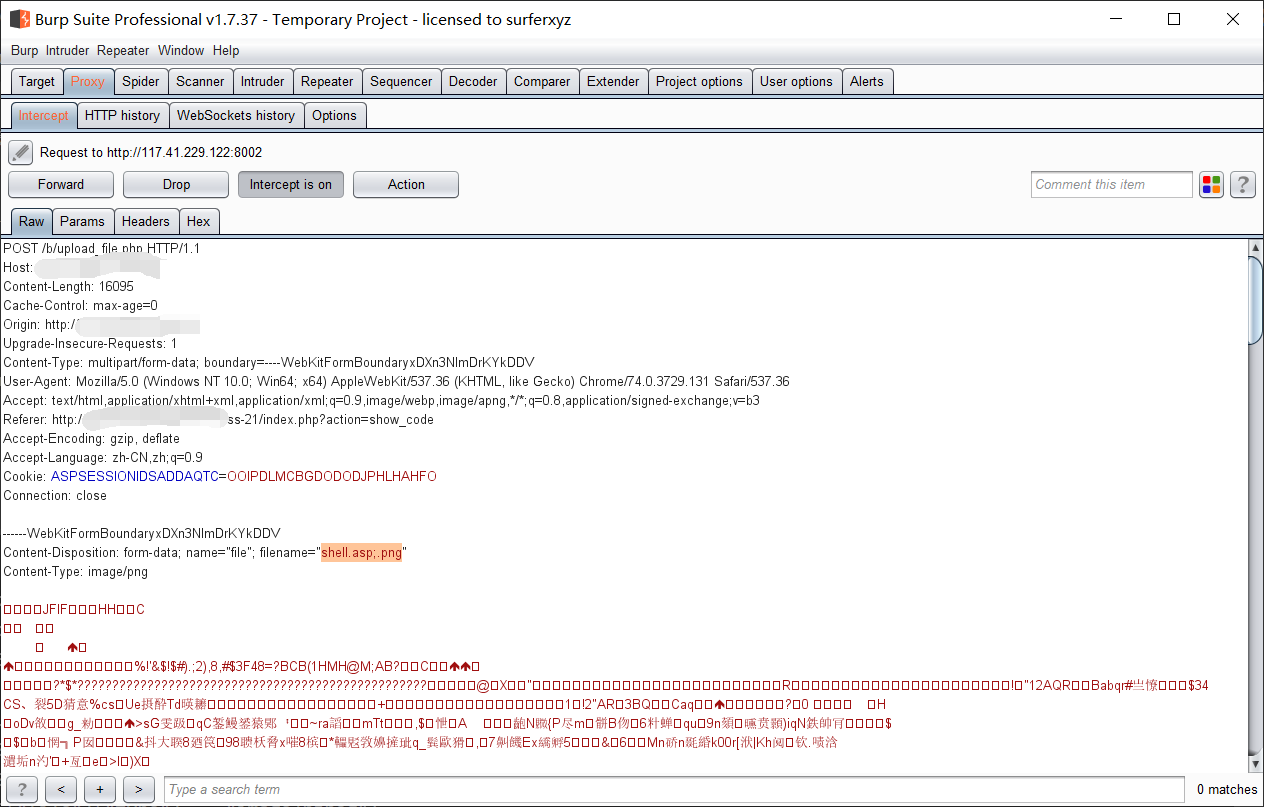The height and width of the screenshot is (807, 1264).
Task: Select the Headers view tab
Action: click(x=146, y=222)
